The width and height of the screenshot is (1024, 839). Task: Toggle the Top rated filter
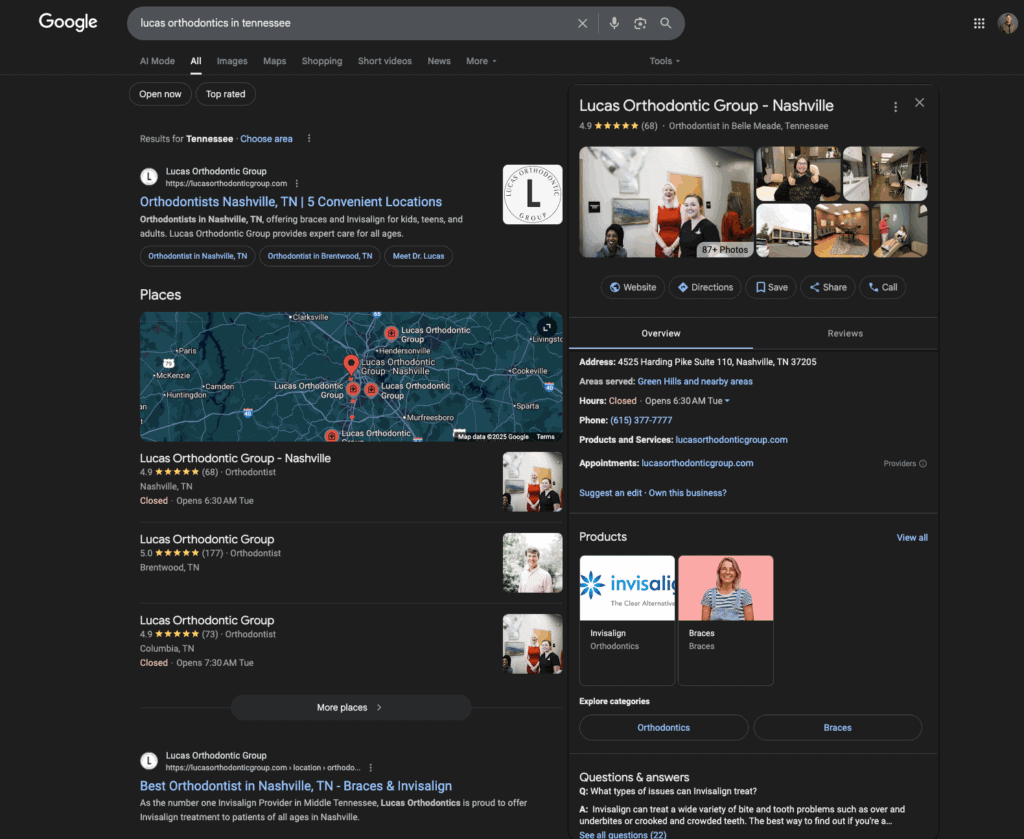point(225,94)
